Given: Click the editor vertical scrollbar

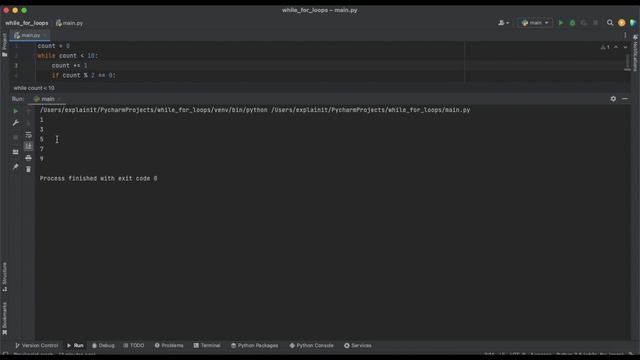Looking at the screenshot, I should click(x=627, y=61).
